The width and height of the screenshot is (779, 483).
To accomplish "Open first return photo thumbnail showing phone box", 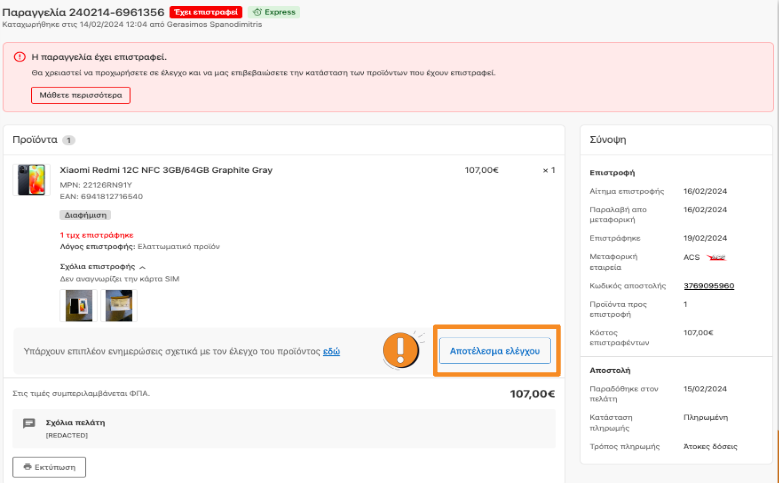I will point(78,306).
